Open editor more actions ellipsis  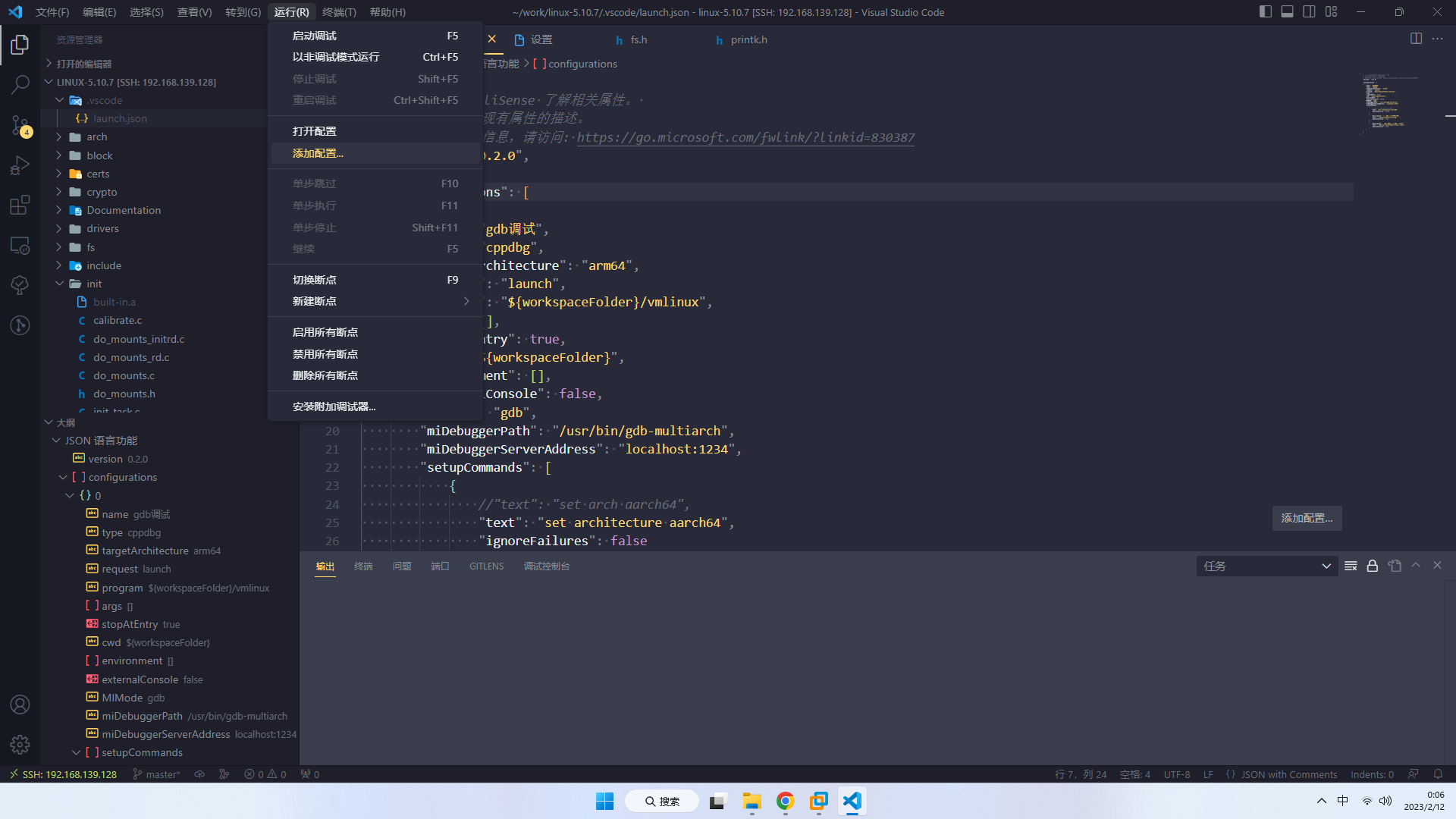click(1437, 39)
